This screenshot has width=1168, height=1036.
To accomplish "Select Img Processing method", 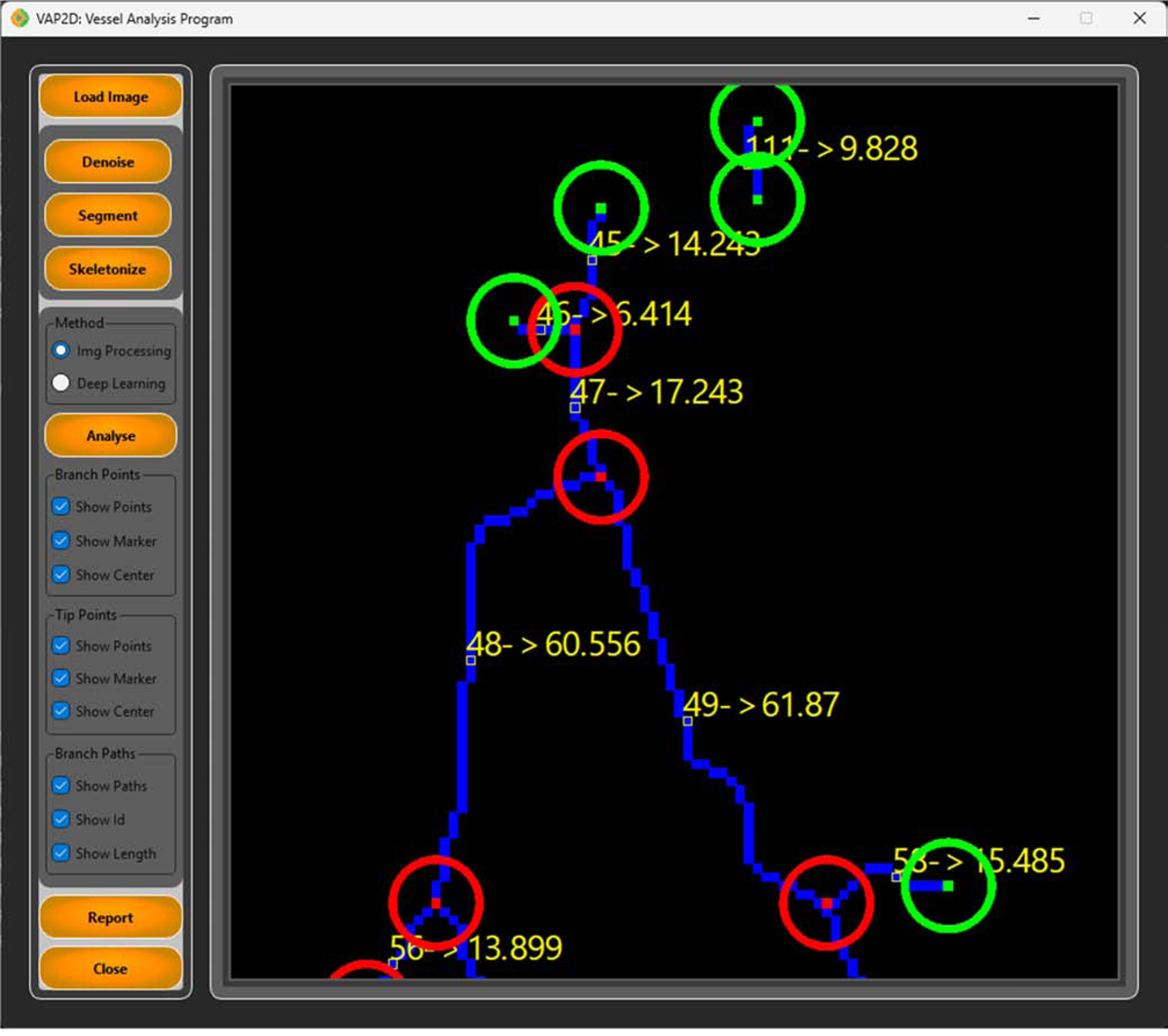I will tap(61, 351).
